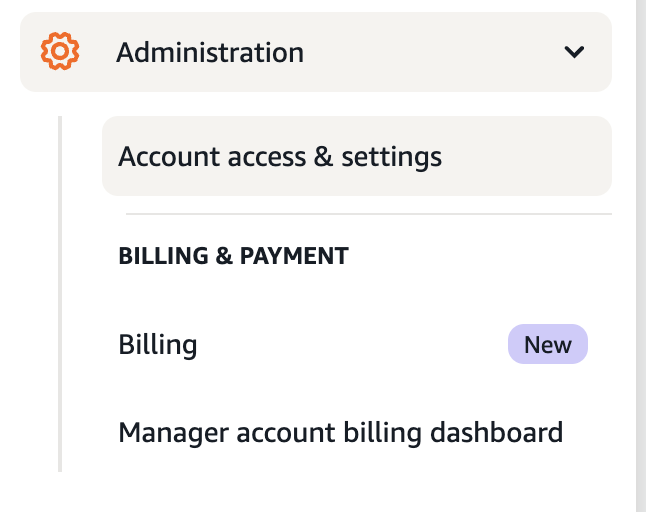The height and width of the screenshot is (512, 646).
Task: Select the Administration menu label
Action: pyautogui.click(x=210, y=52)
